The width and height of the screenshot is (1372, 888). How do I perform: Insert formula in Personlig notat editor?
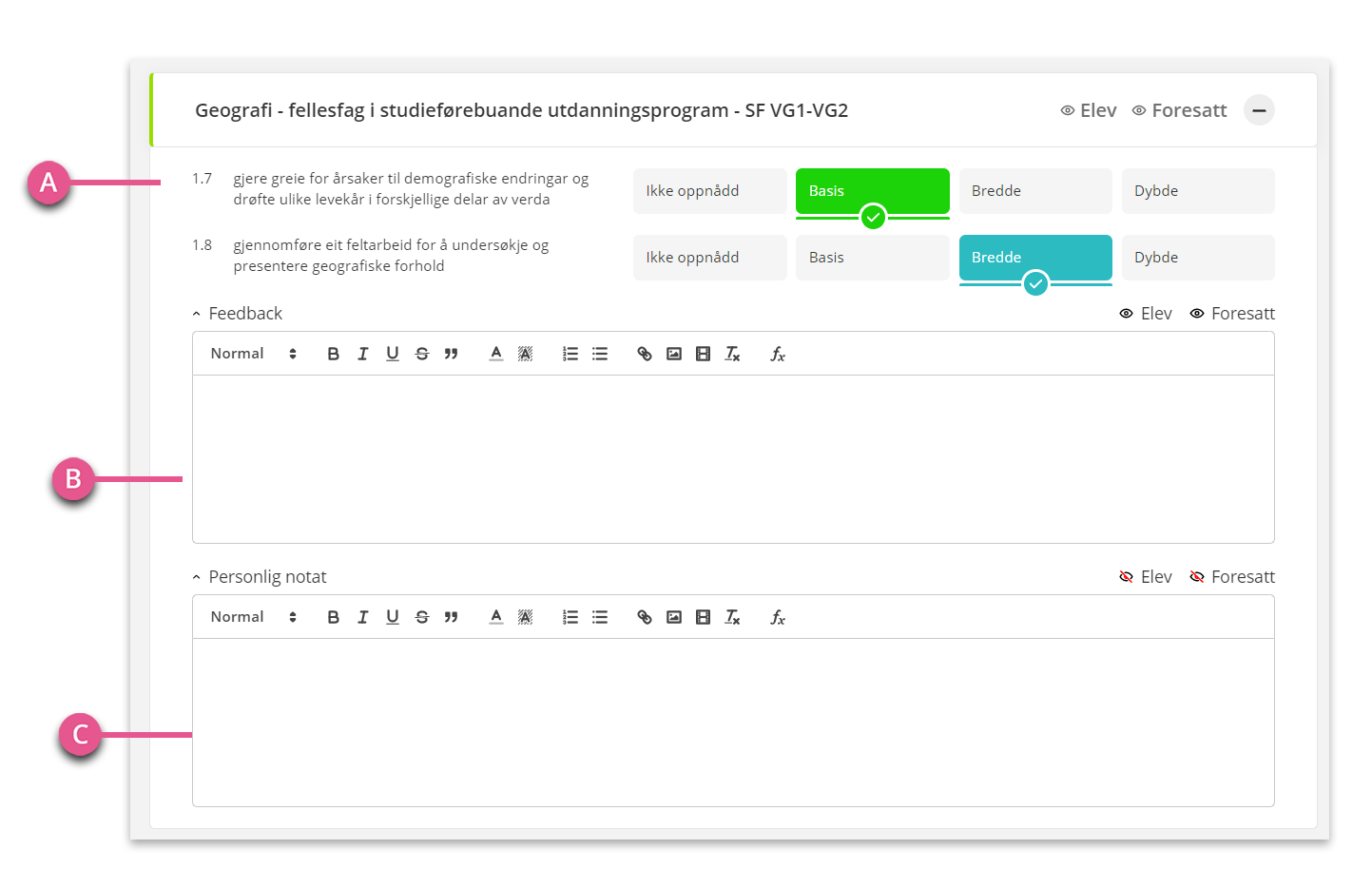(x=778, y=617)
